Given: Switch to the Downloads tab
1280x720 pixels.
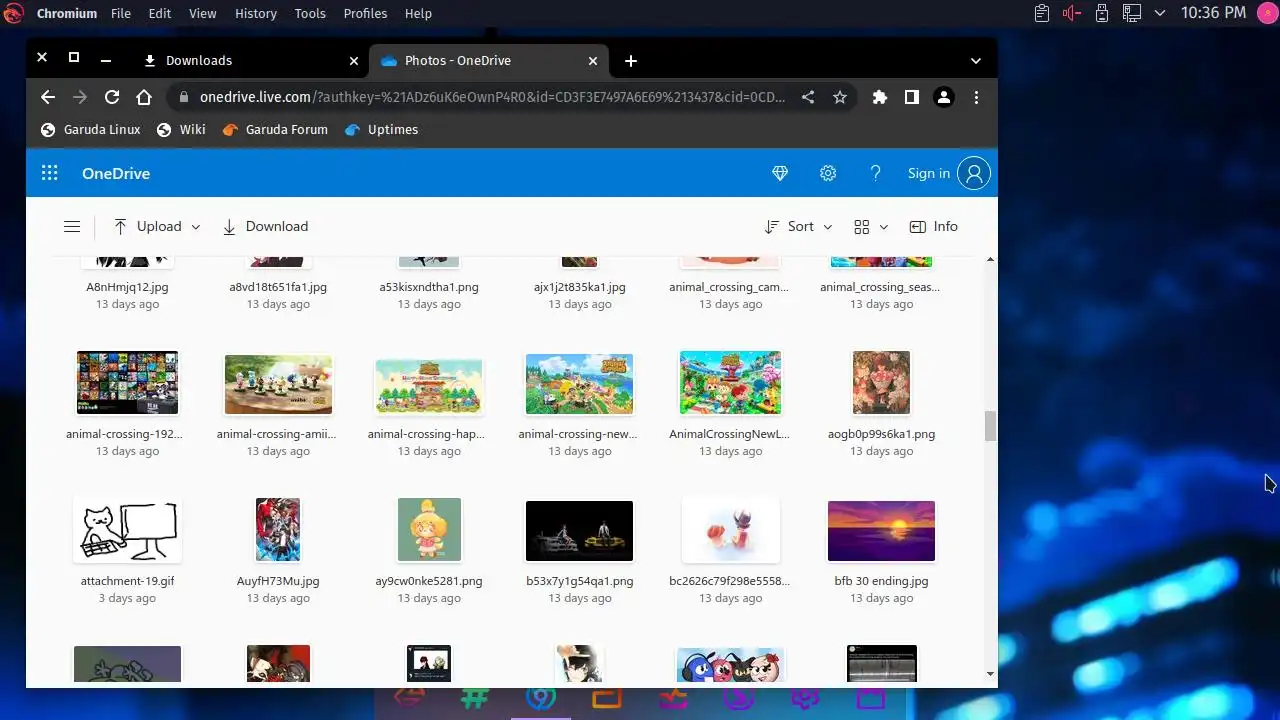Looking at the screenshot, I should pos(248,61).
